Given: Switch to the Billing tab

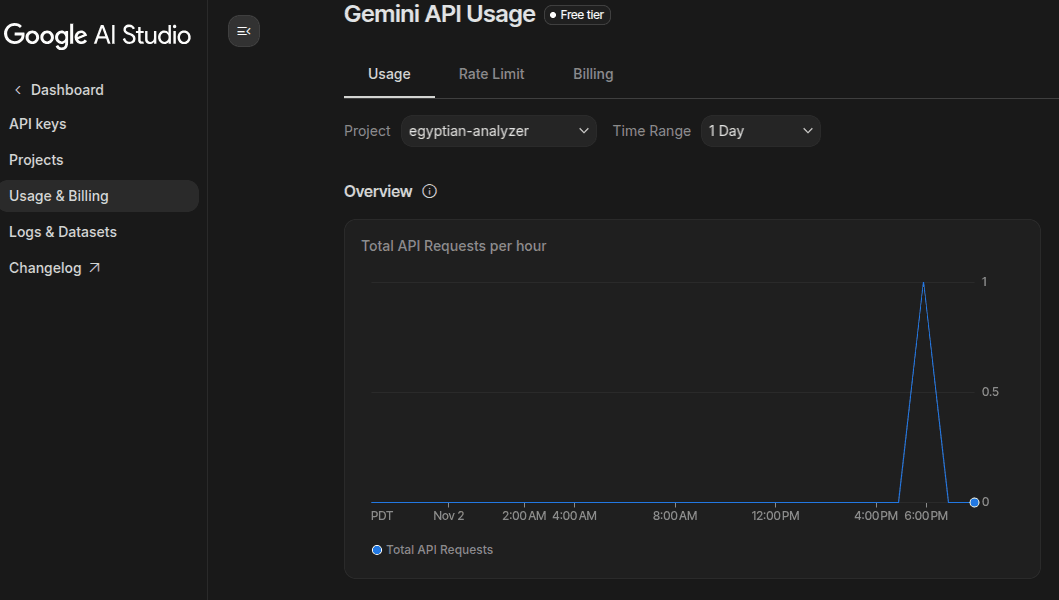Looking at the screenshot, I should (x=593, y=74).
